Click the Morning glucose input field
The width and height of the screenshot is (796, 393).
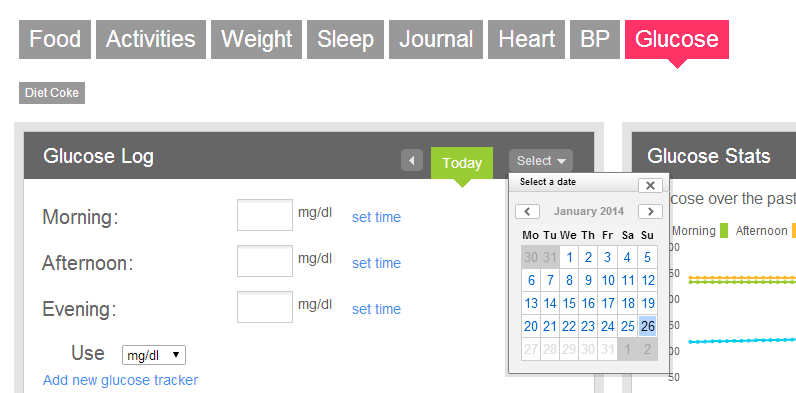point(265,215)
